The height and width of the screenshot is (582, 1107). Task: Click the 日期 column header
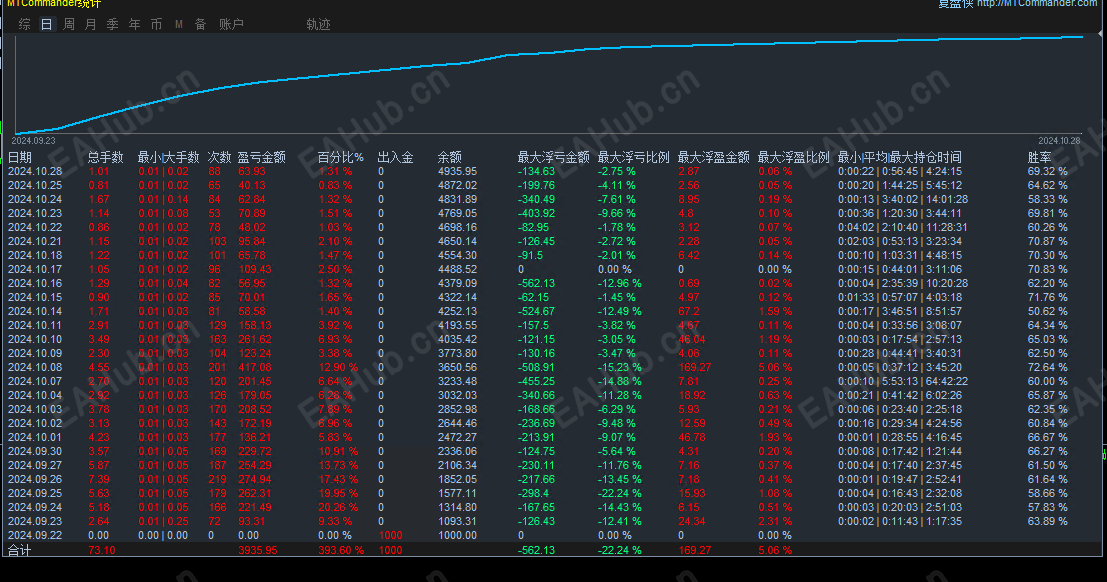pos(20,157)
